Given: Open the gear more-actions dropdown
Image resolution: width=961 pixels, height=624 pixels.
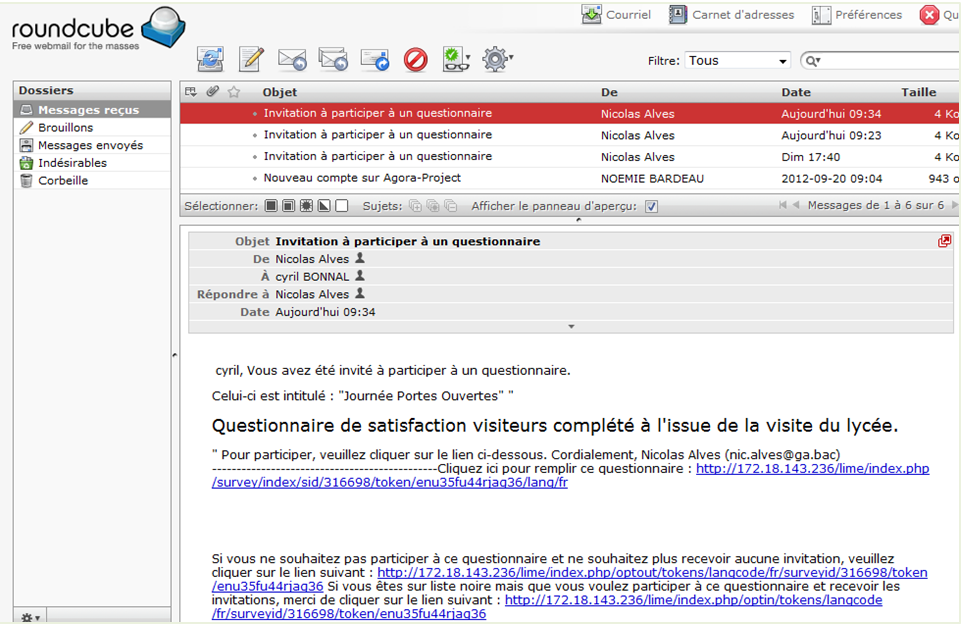Looking at the screenshot, I should click(x=497, y=59).
